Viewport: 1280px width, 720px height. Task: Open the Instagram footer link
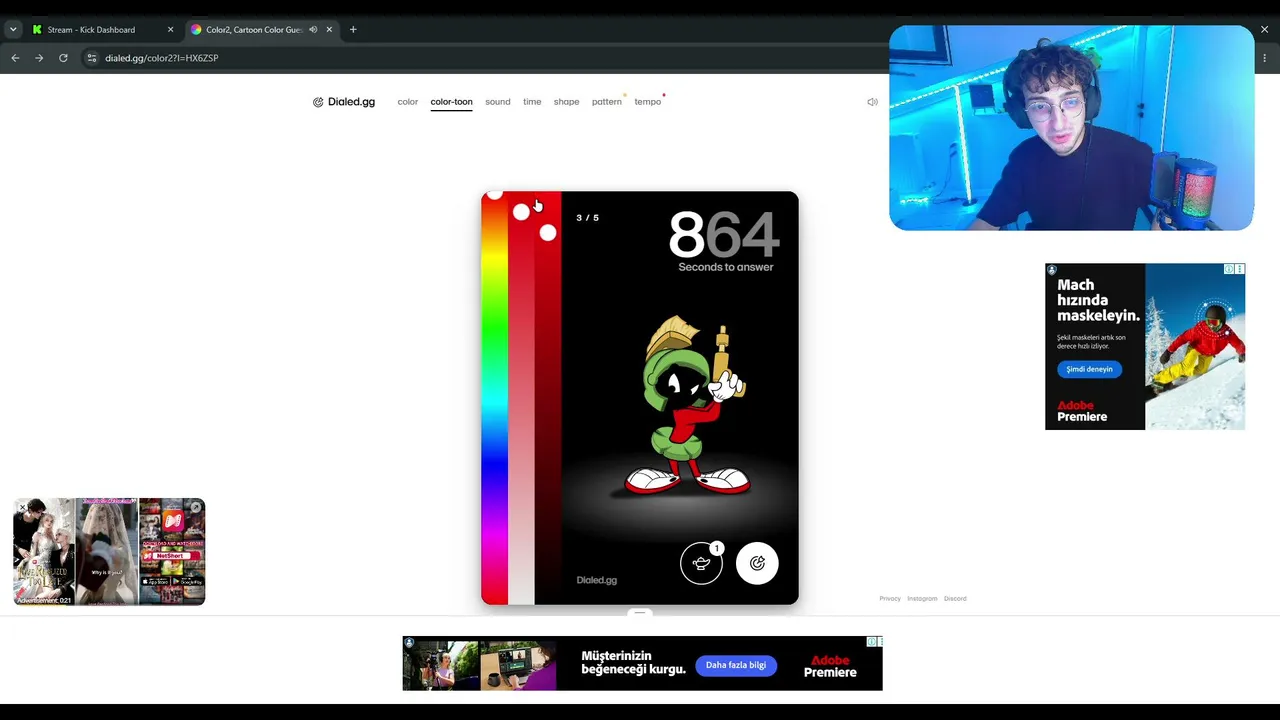922,599
